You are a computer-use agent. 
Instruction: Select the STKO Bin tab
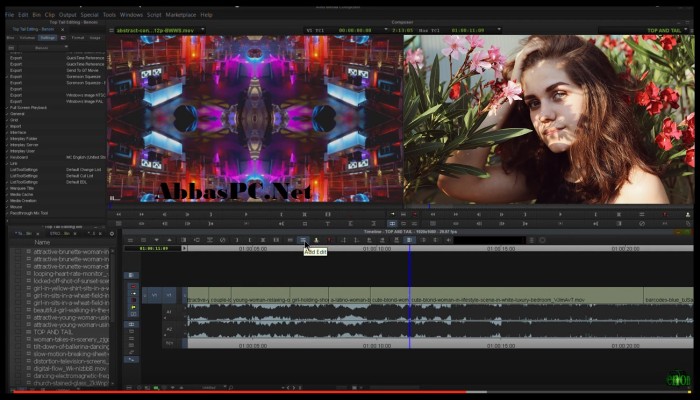coord(60,233)
